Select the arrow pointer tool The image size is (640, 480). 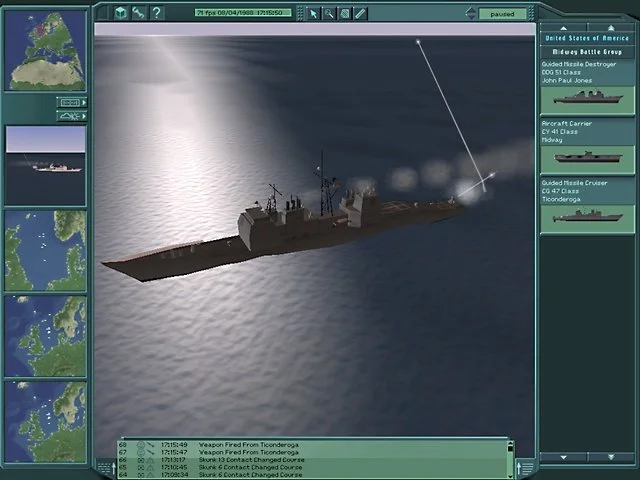click(314, 13)
